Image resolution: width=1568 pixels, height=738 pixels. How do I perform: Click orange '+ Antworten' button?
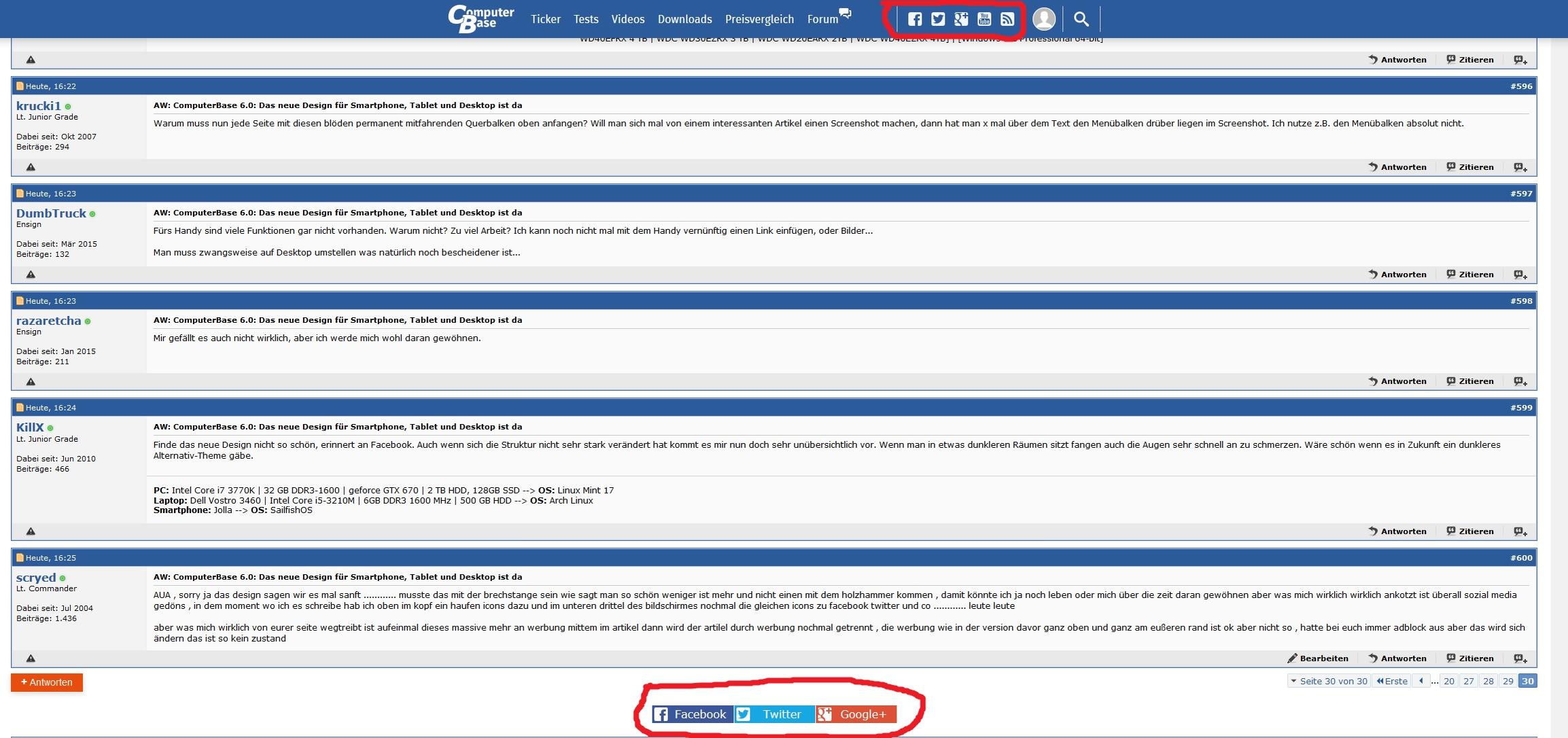pos(47,682)
